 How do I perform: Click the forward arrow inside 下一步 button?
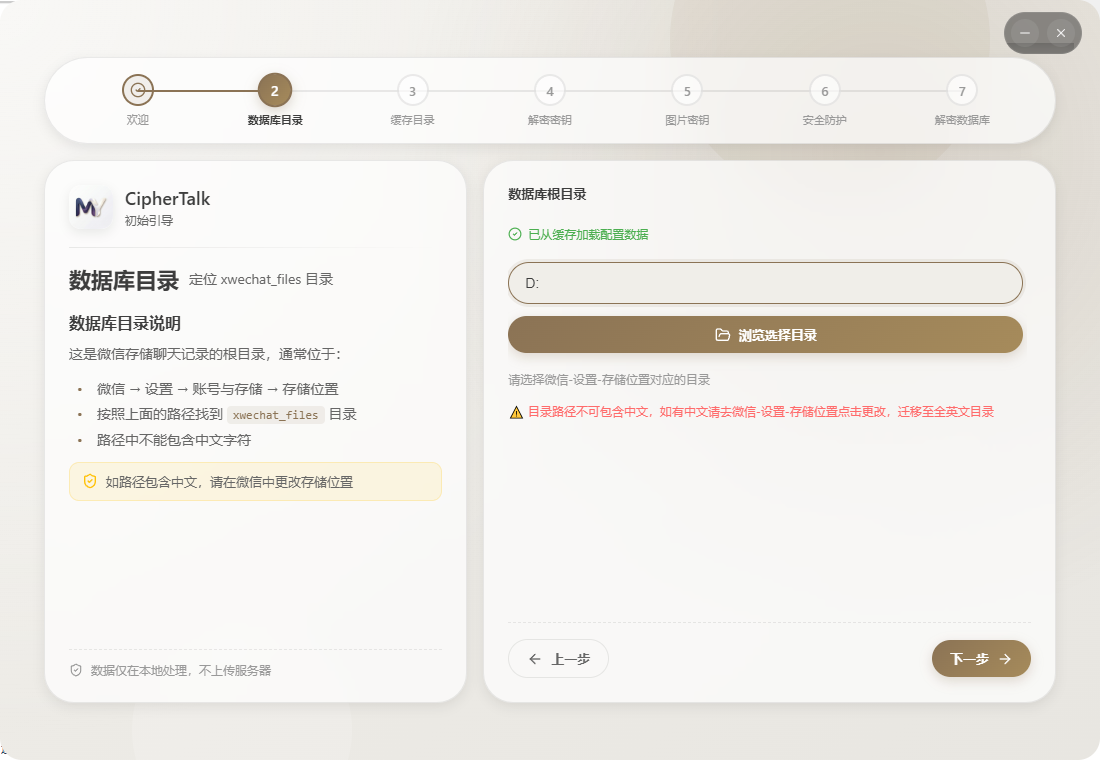pos(1009,658)
